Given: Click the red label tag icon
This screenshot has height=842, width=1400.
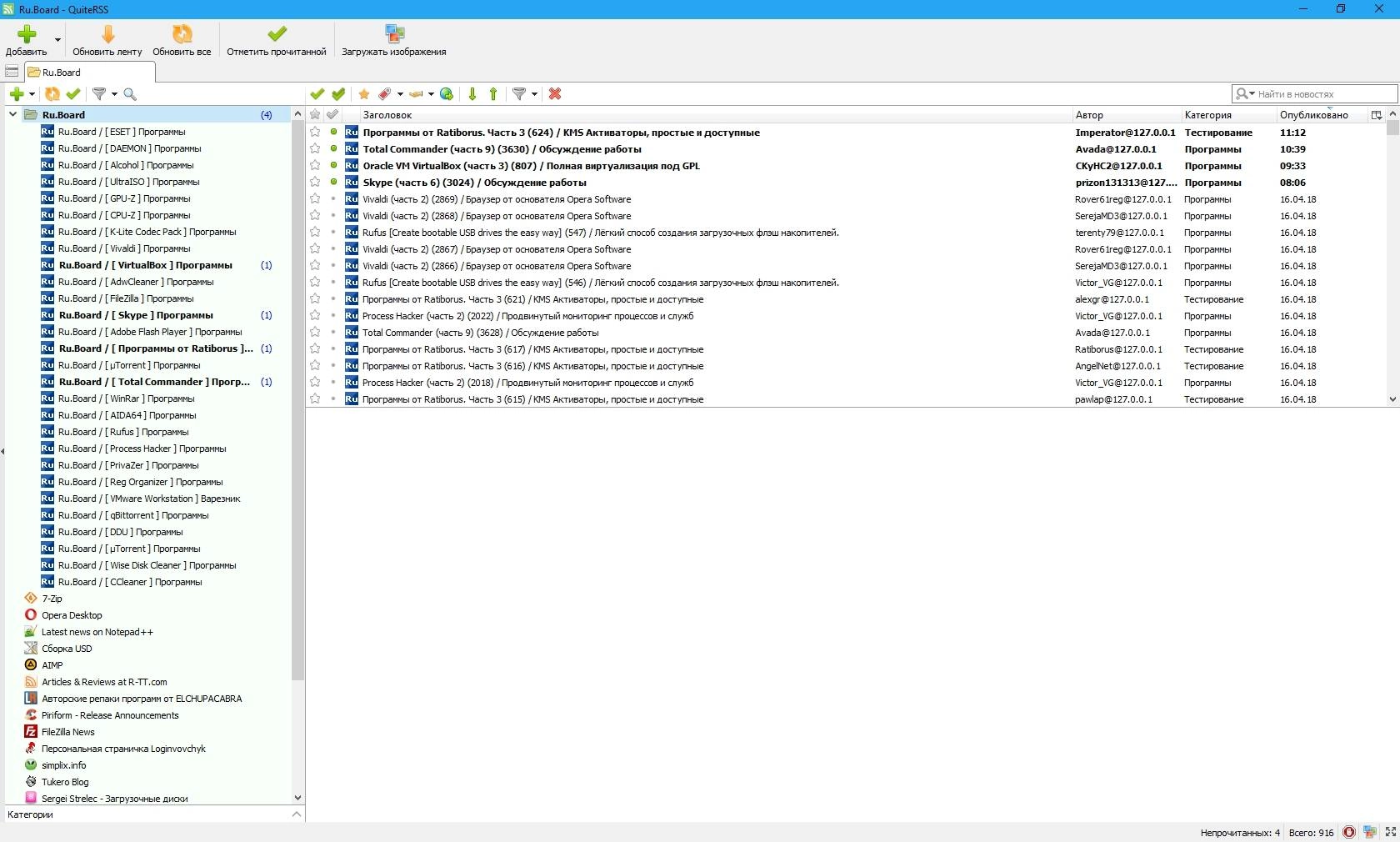Looking at the screenshot, I should click(x=385, y=94).
